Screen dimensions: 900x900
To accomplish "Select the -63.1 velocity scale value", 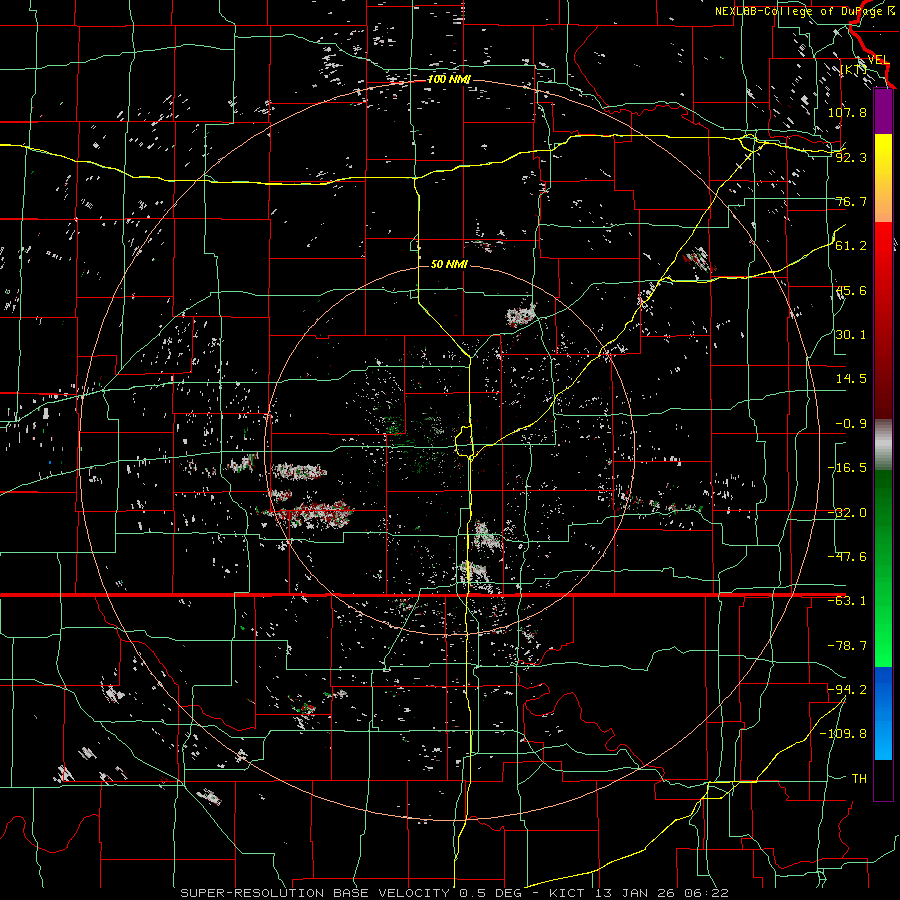I will (x=847, y=601).
